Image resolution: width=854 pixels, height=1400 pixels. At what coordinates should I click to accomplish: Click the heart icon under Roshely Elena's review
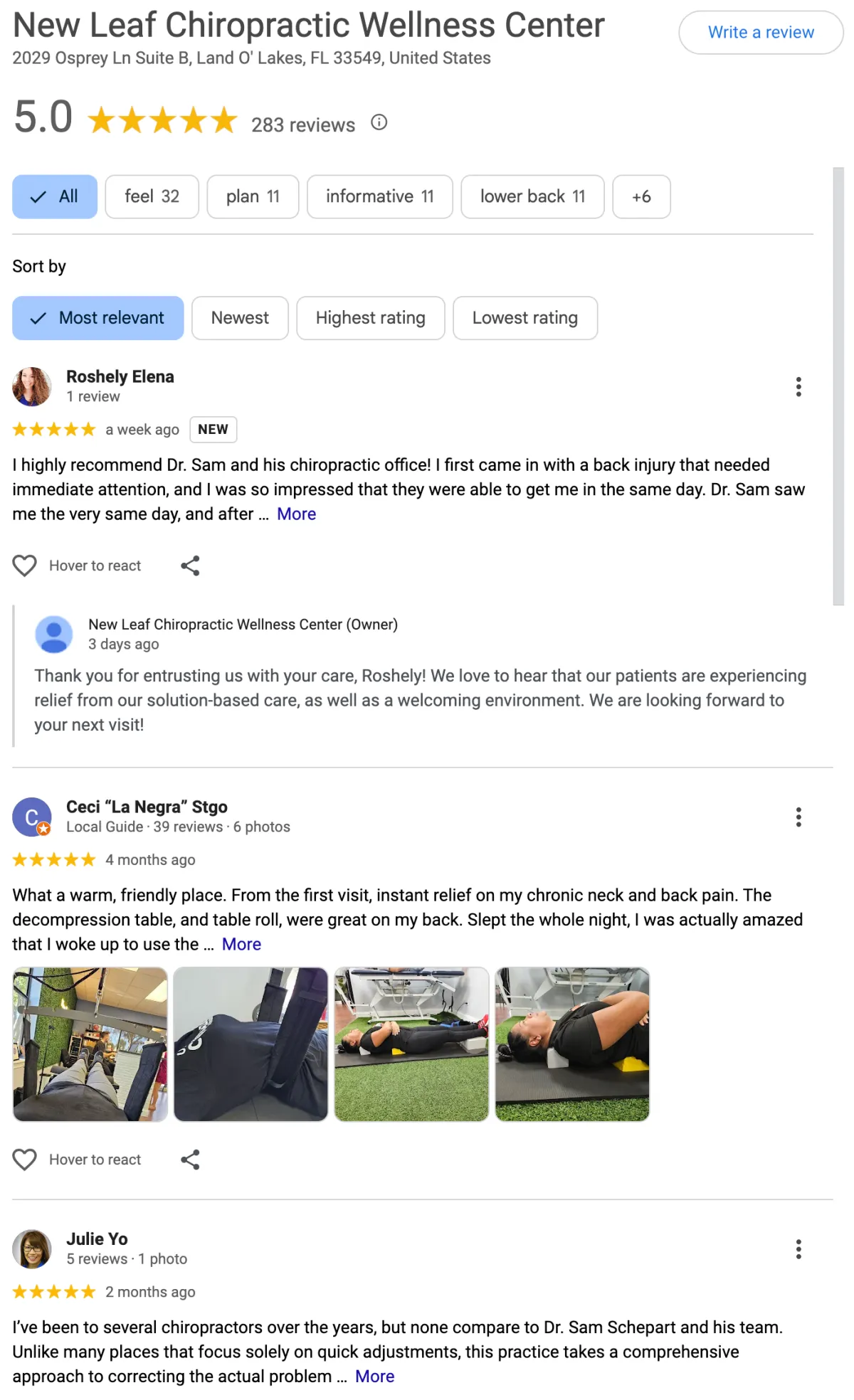coord(25,566)
